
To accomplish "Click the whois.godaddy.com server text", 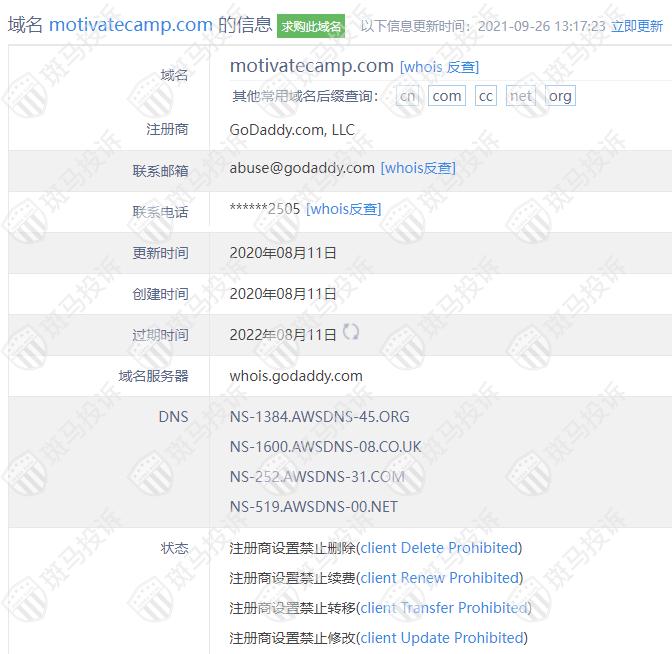I will coord(296,376).
